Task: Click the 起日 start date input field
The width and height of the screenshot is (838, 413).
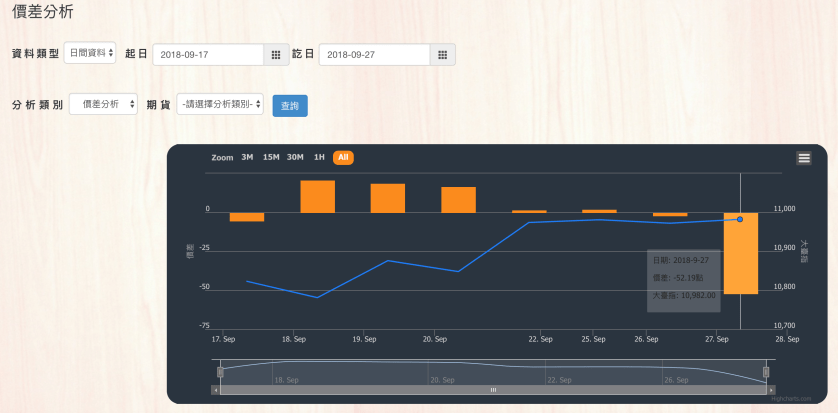Action: pos(208,55)
